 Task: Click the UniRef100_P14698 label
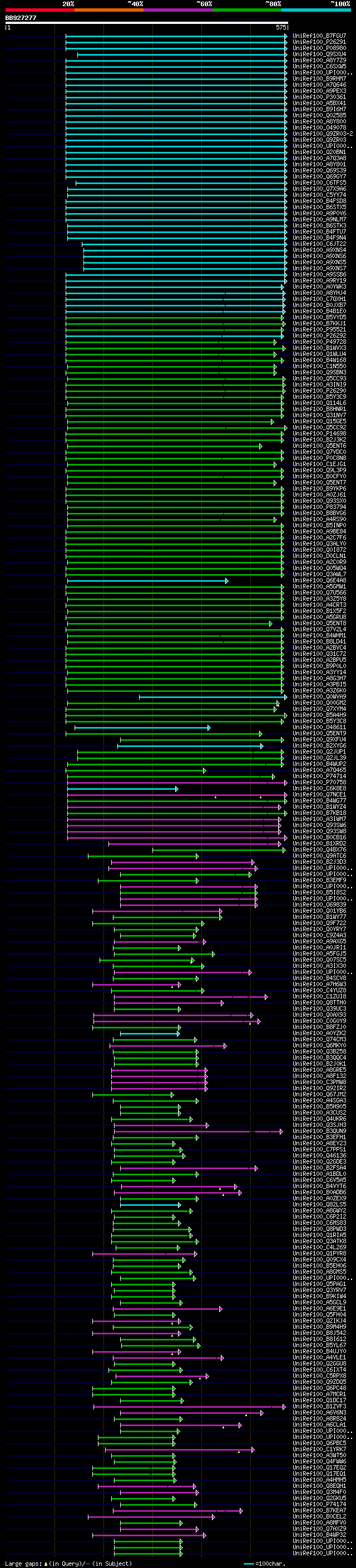(319, 433)
